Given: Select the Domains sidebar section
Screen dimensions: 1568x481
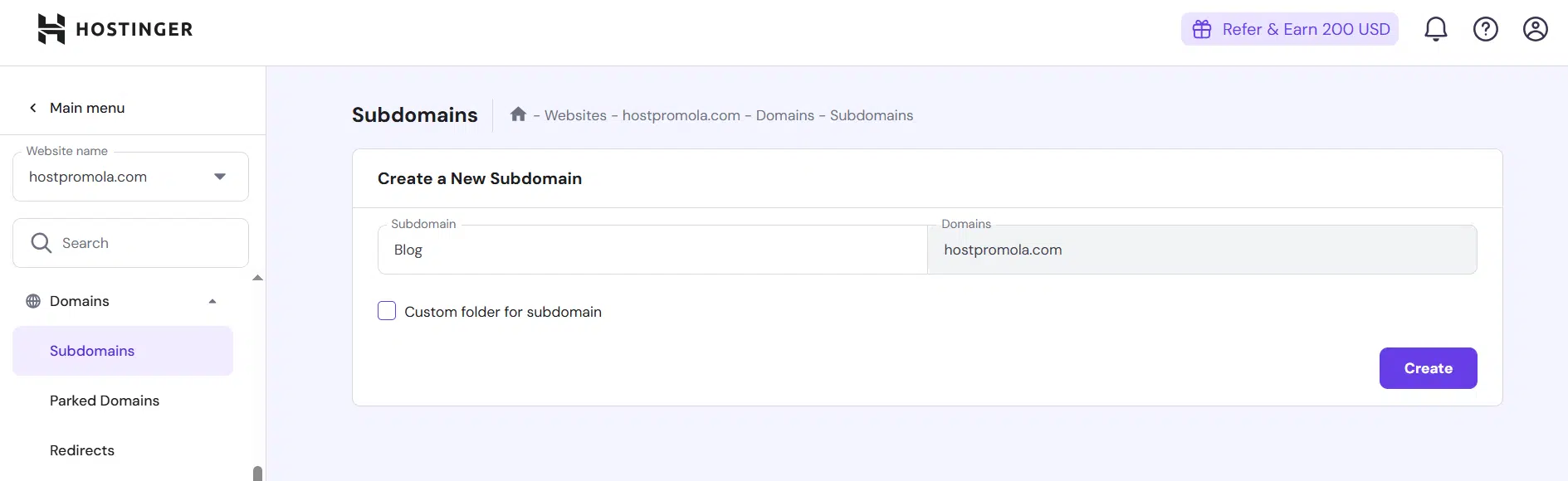Looking at the screenshot, I should click(123, 301).
